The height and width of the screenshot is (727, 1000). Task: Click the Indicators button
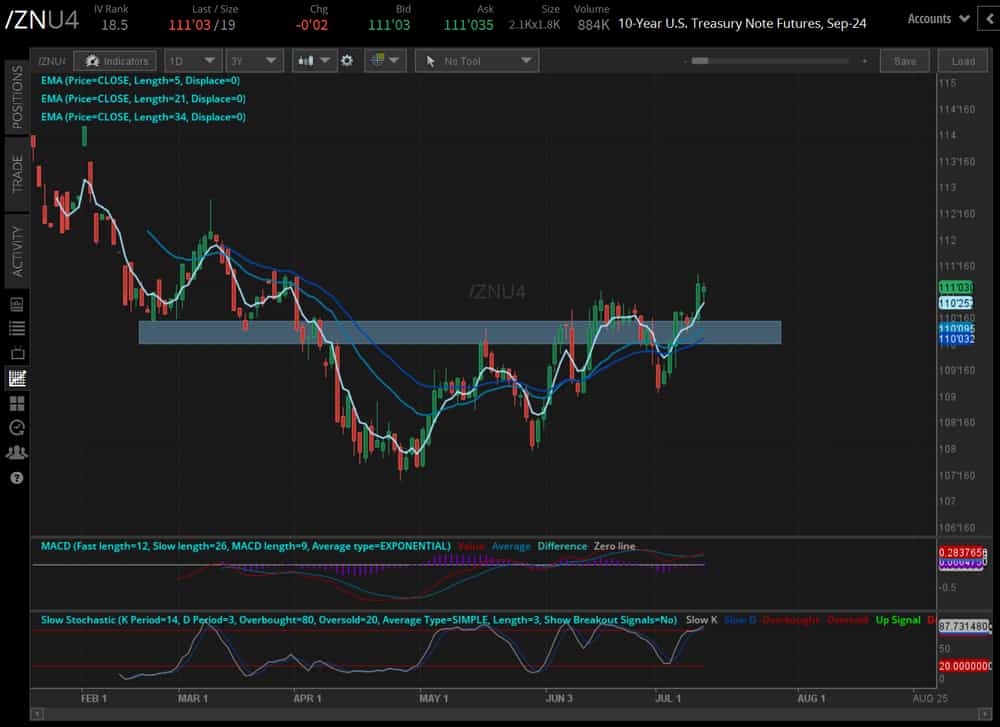coord(115,61)
